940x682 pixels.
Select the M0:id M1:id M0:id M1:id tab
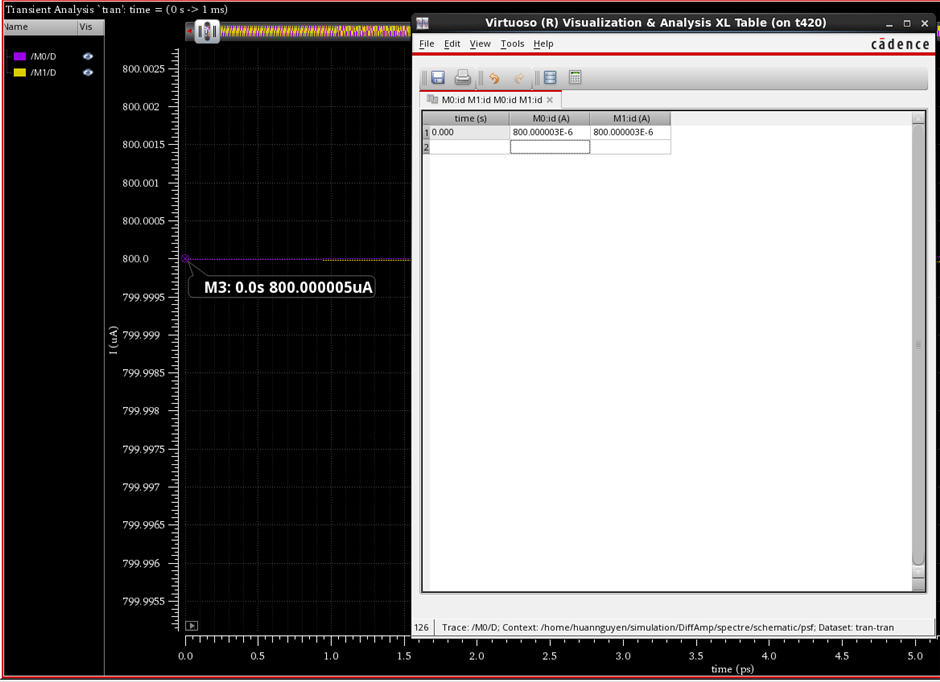(491, 100)
